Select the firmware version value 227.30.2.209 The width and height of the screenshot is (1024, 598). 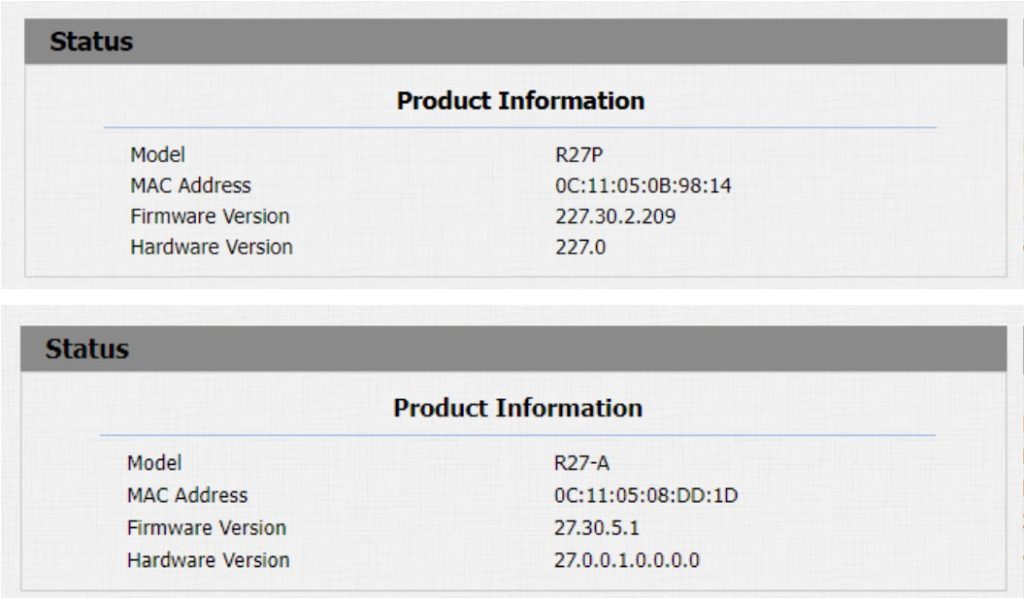click(x=615, y=216)
